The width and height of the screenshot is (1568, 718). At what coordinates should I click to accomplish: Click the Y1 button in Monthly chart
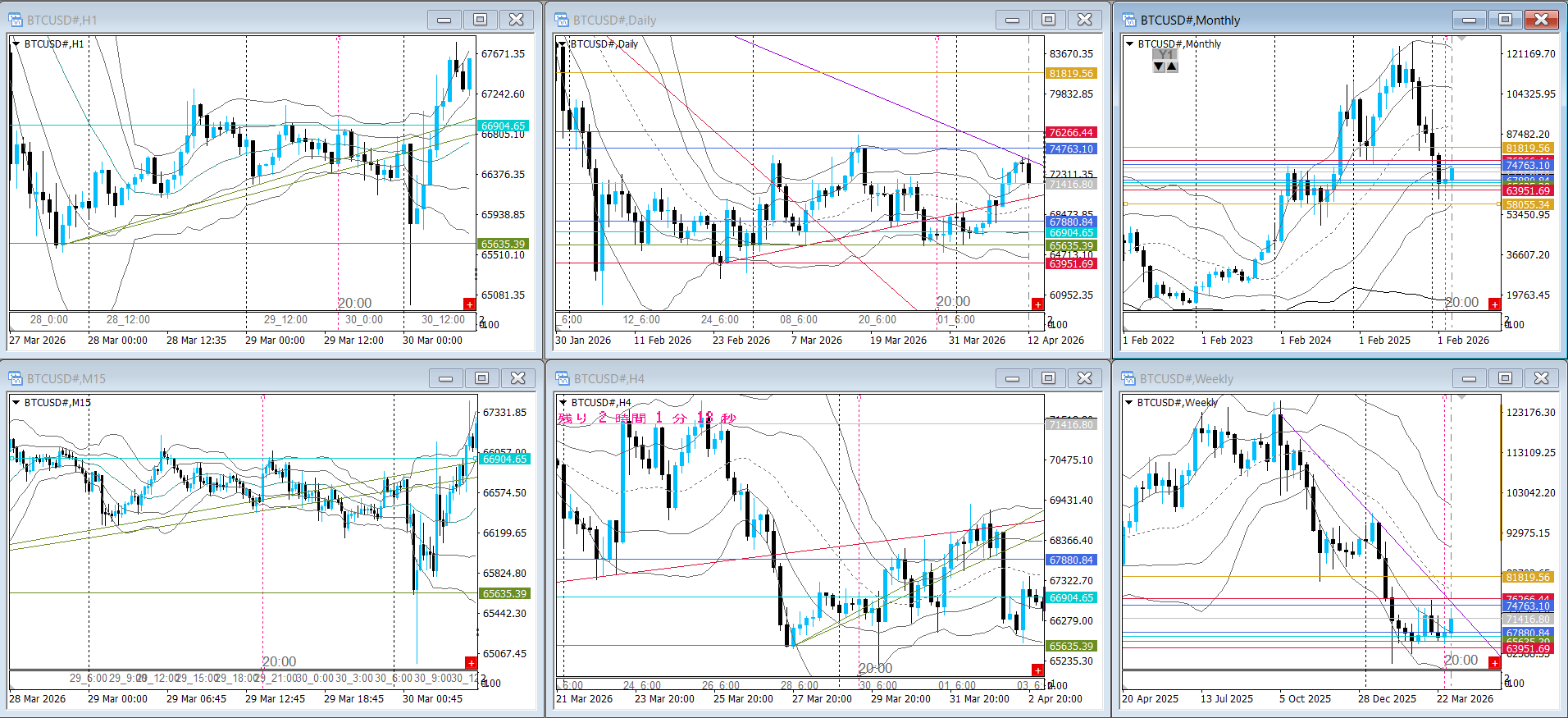click(x=1165, y=55)
